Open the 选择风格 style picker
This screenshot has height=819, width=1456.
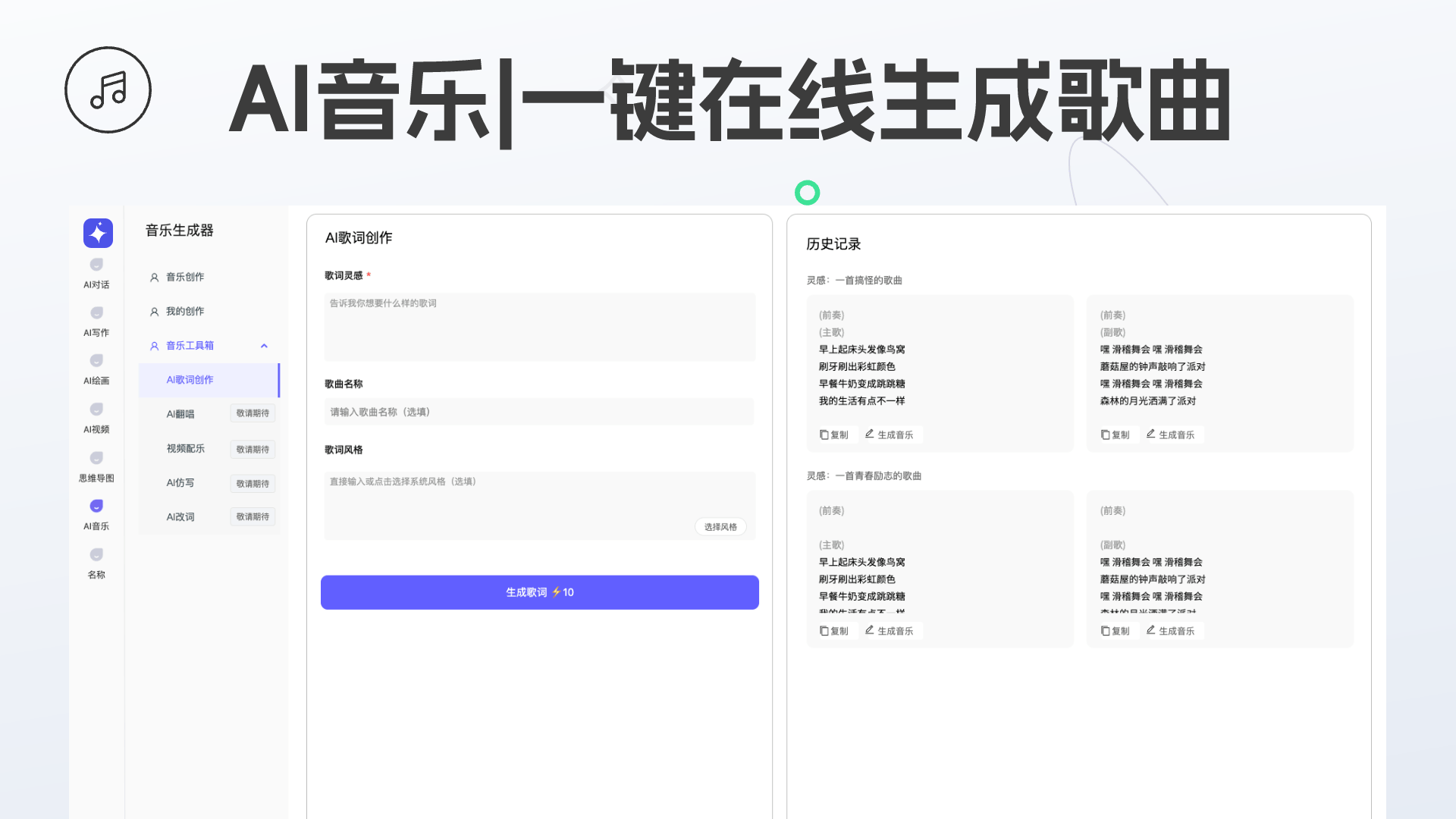point(720,526)
